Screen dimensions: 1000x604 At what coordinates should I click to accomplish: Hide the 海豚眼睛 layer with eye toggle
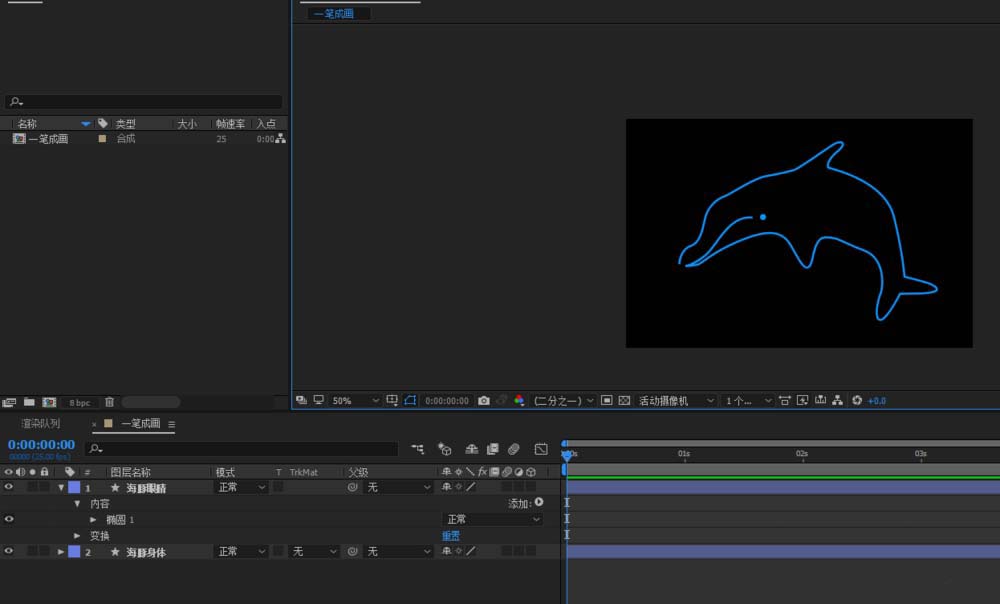pyautogui.click(x=9, y=487)
